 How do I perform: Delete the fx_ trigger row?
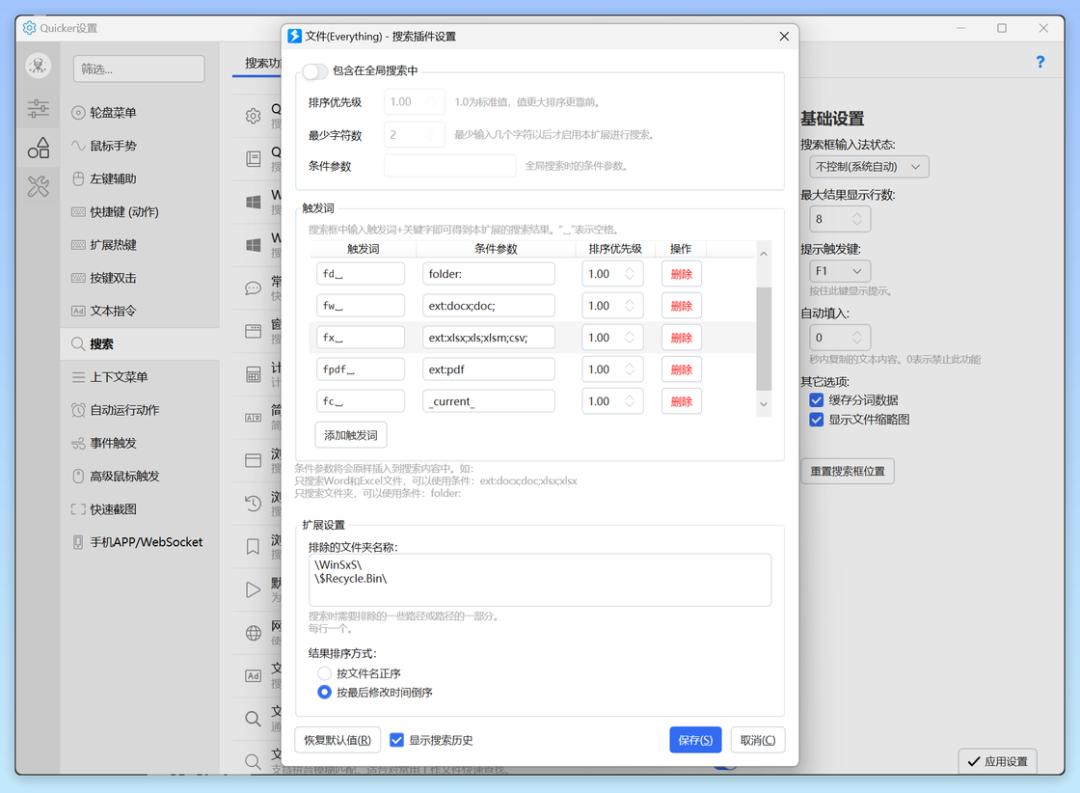(681, 338)
